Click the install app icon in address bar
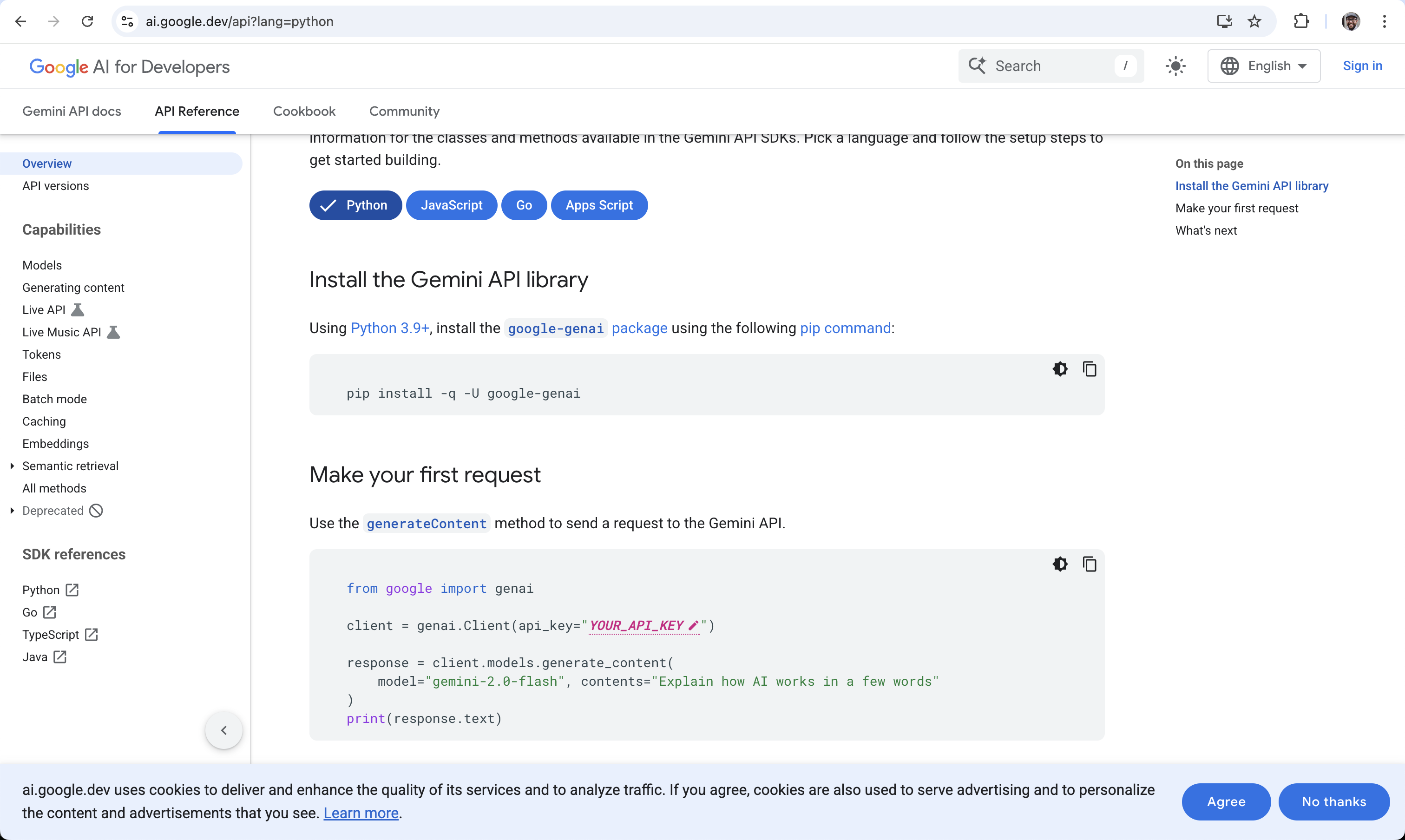This screenshot has height=840, width=1405. (x=1224, y=21)
